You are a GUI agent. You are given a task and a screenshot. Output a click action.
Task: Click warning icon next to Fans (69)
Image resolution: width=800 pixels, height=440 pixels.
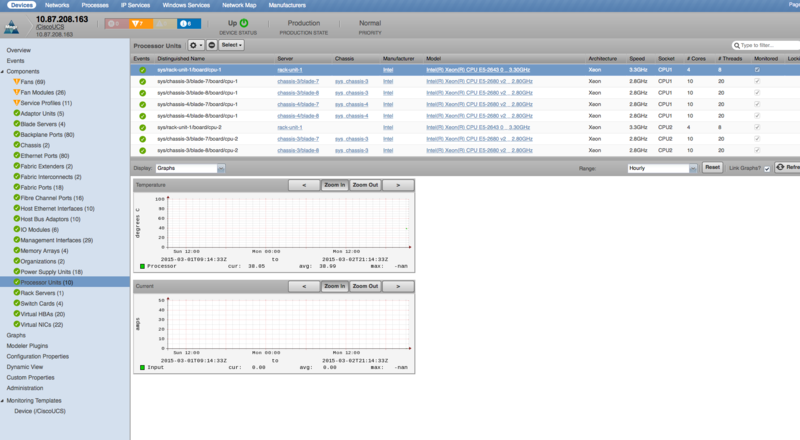tap(17, 82)
